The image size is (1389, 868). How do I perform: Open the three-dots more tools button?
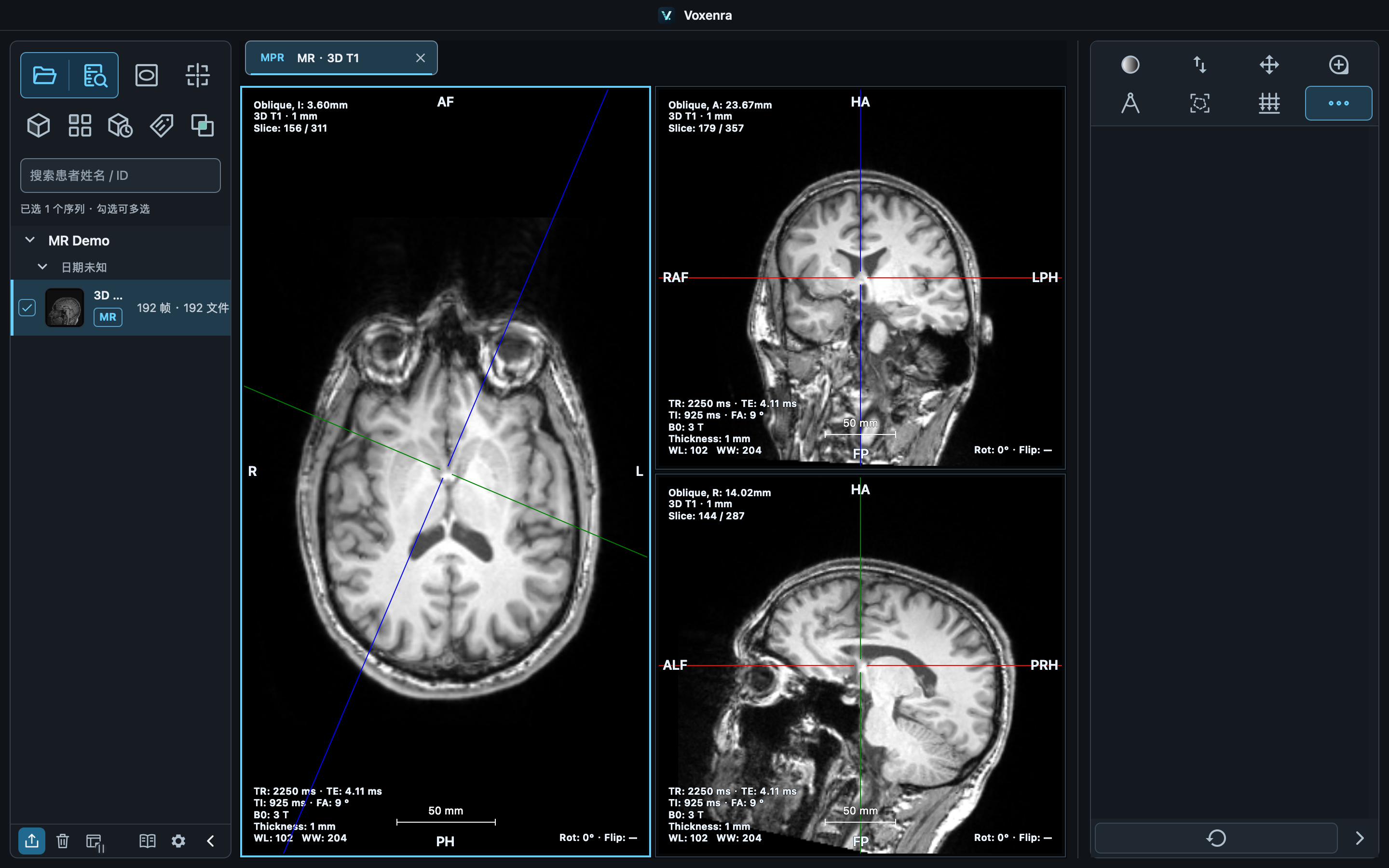tap(1338, 103)
